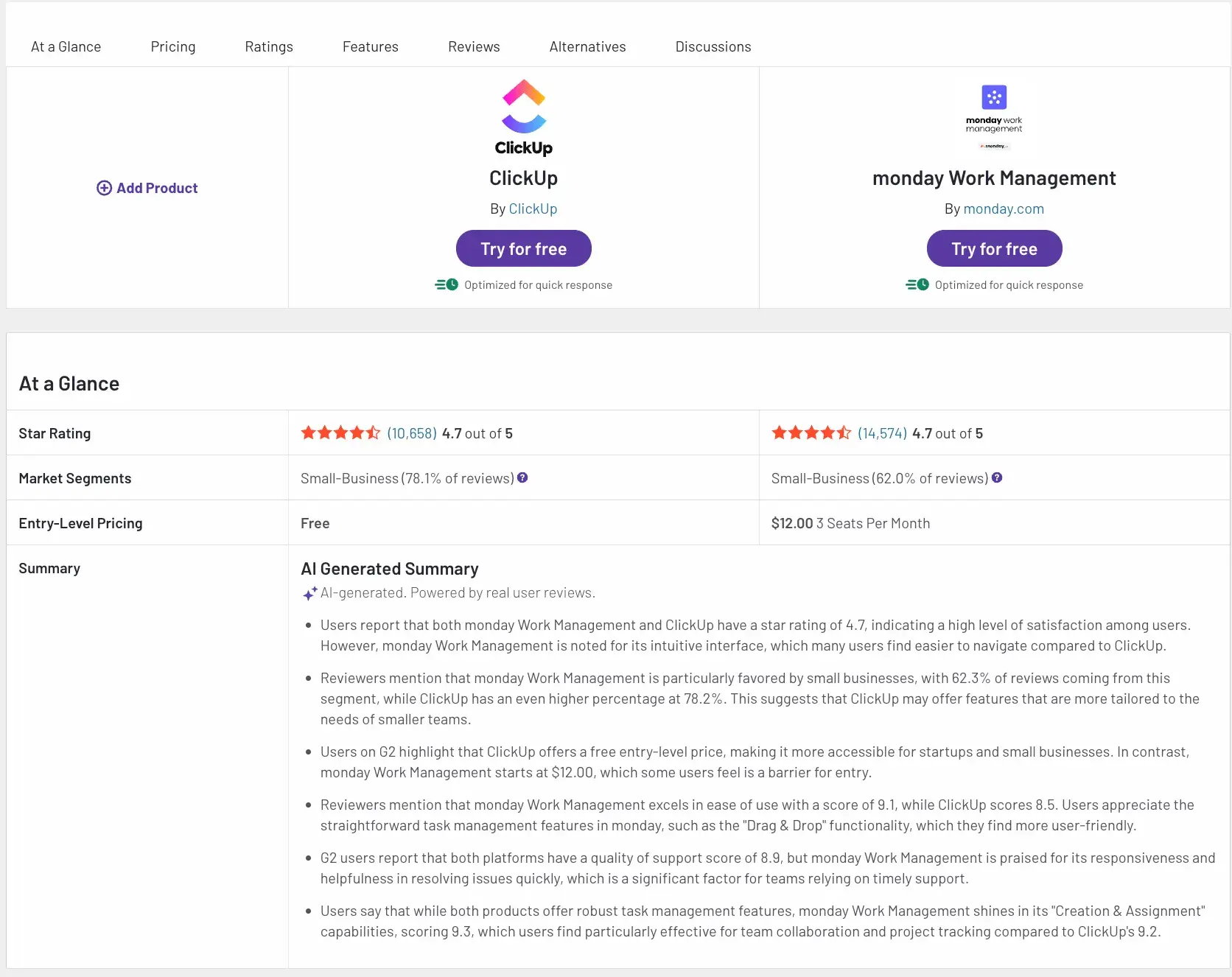
Task: Click the Add Product plus icon
Action: [x=104, y=188]
